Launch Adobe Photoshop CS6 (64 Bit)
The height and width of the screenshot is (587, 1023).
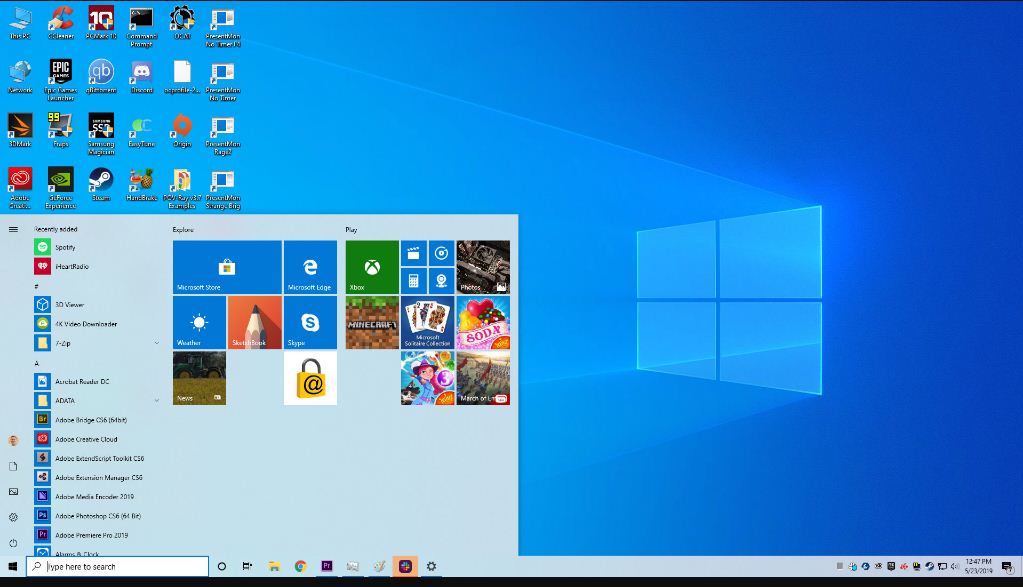97,516
